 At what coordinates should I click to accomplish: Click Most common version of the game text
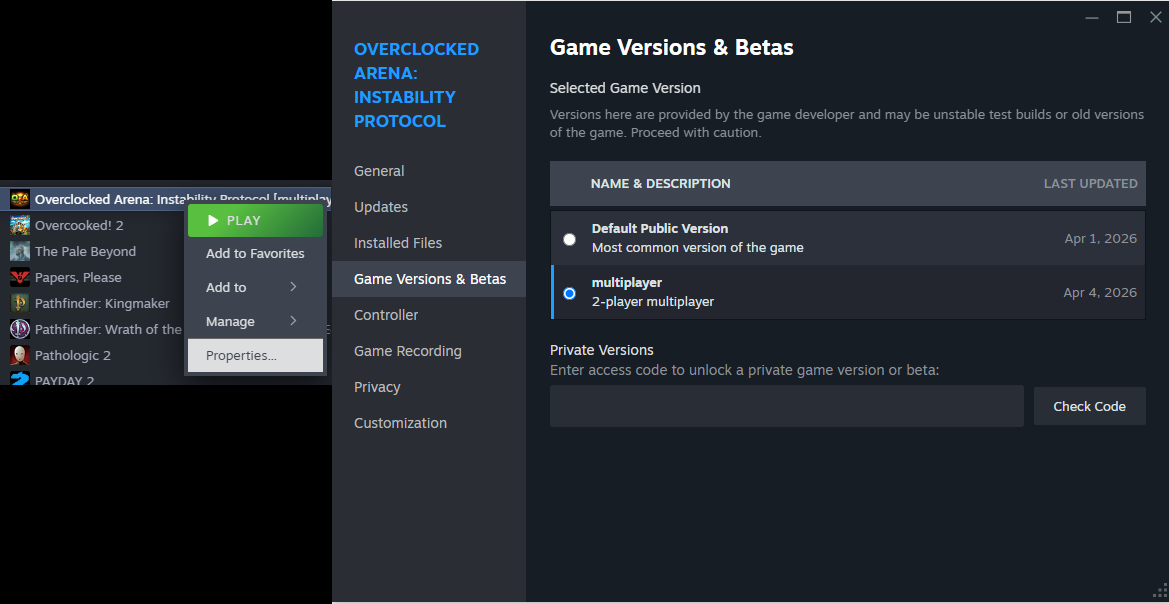click(x=698, y=248)
